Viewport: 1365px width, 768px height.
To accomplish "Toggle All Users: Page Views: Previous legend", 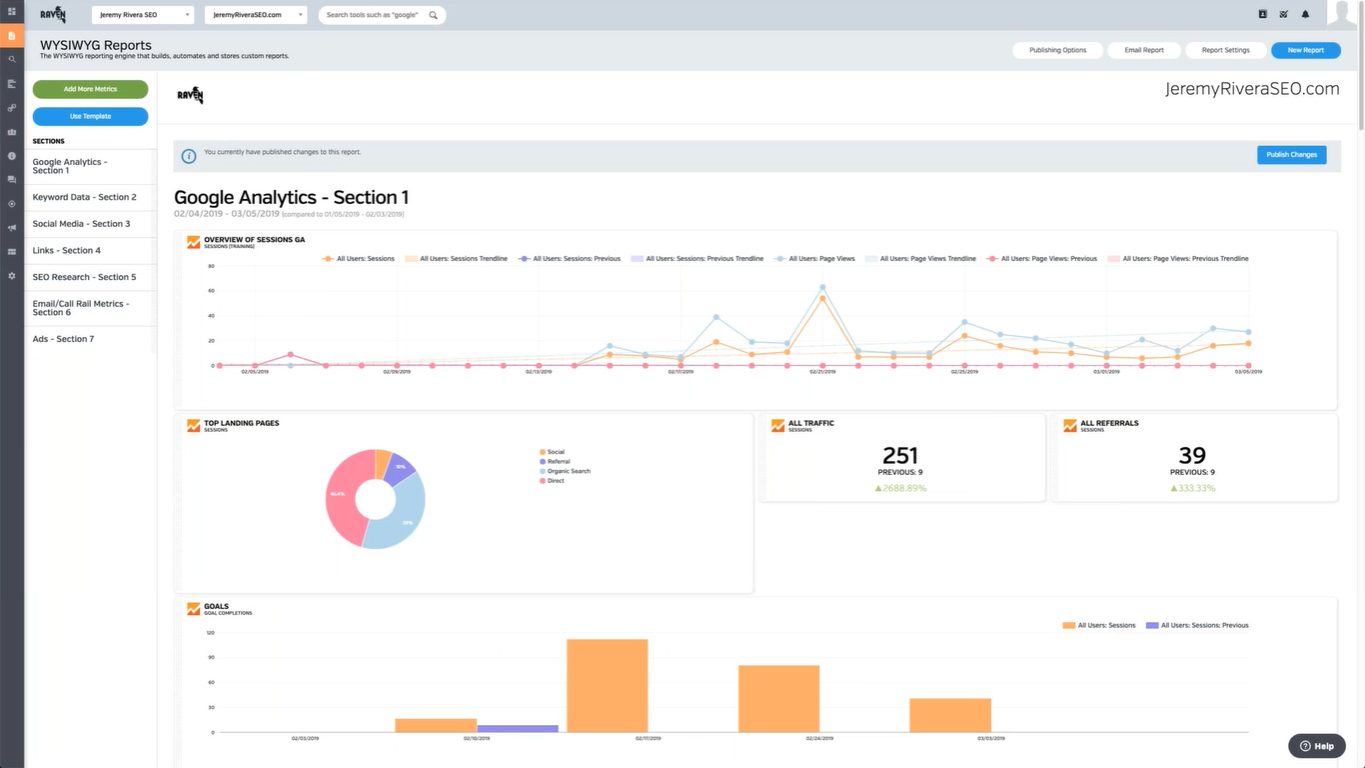I will click(1041, 258).
